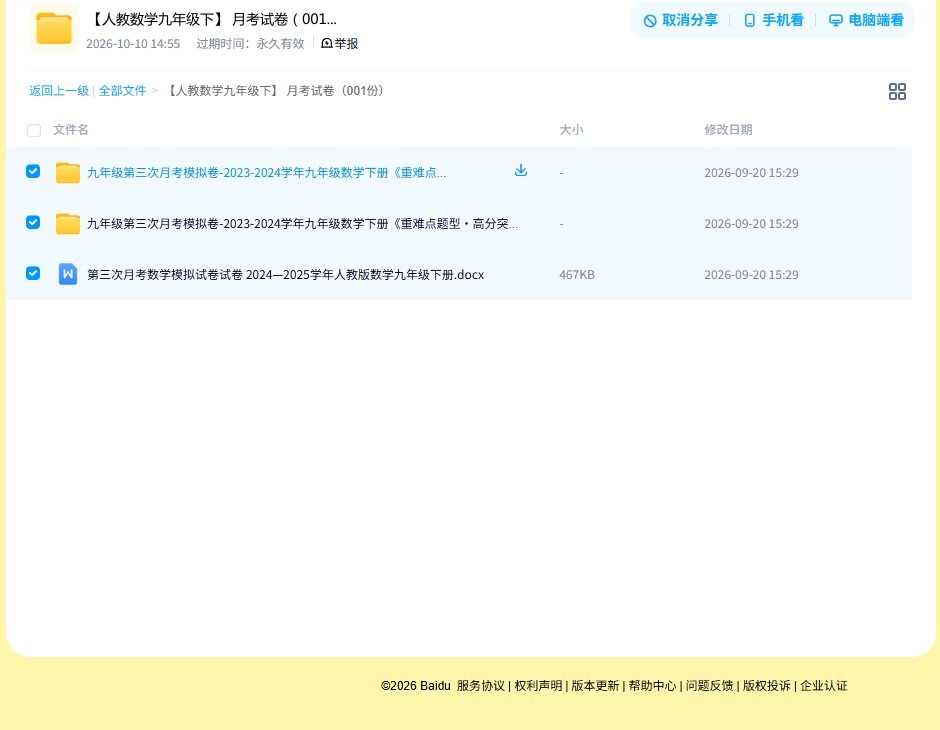Go back via 返回上一级 link
The height and width of the screenshot is (730, 940).
pos(59,91)
